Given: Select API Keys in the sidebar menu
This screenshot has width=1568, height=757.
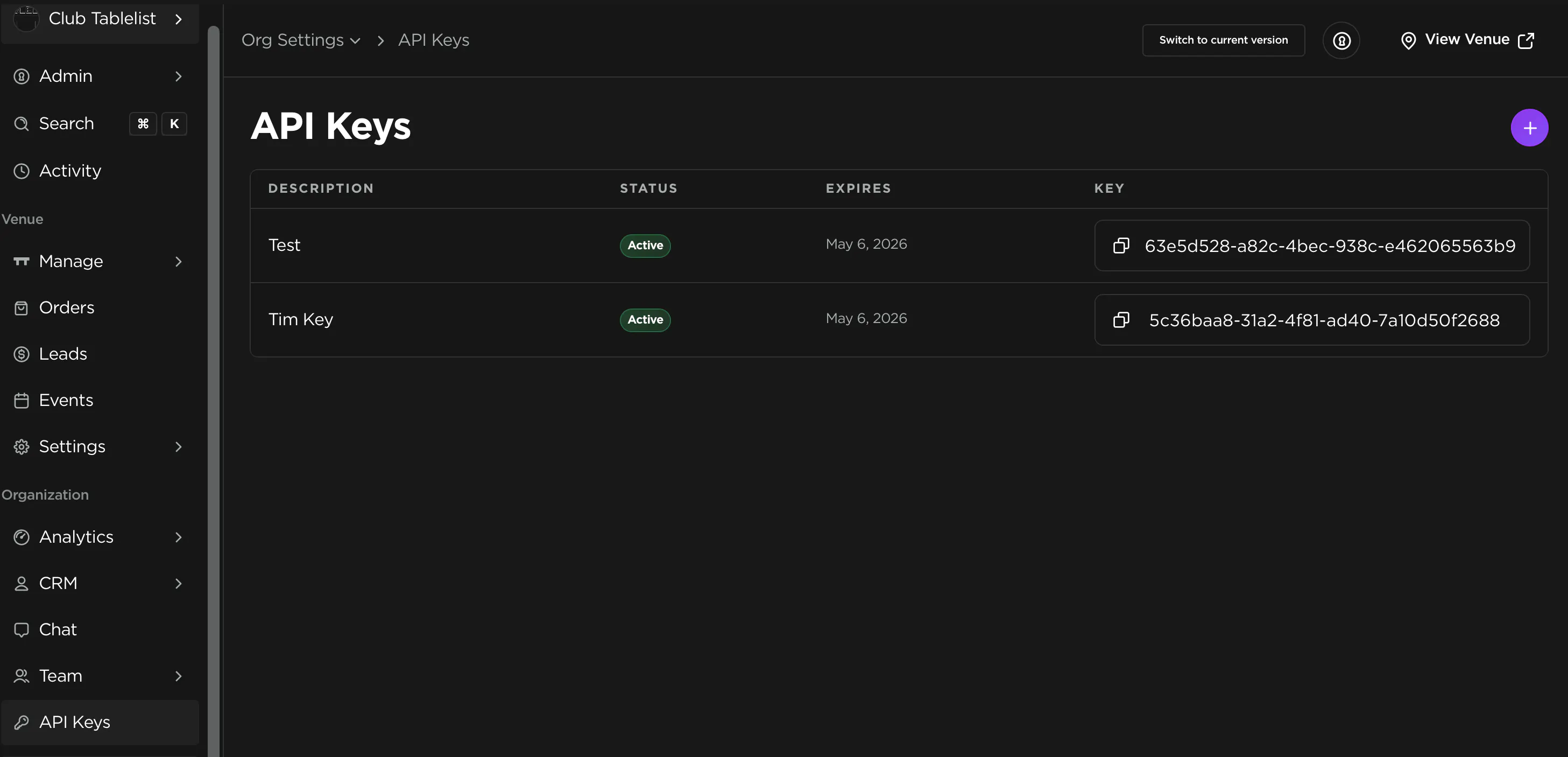Looking at the screenshot, I should (x=75, y=721).
